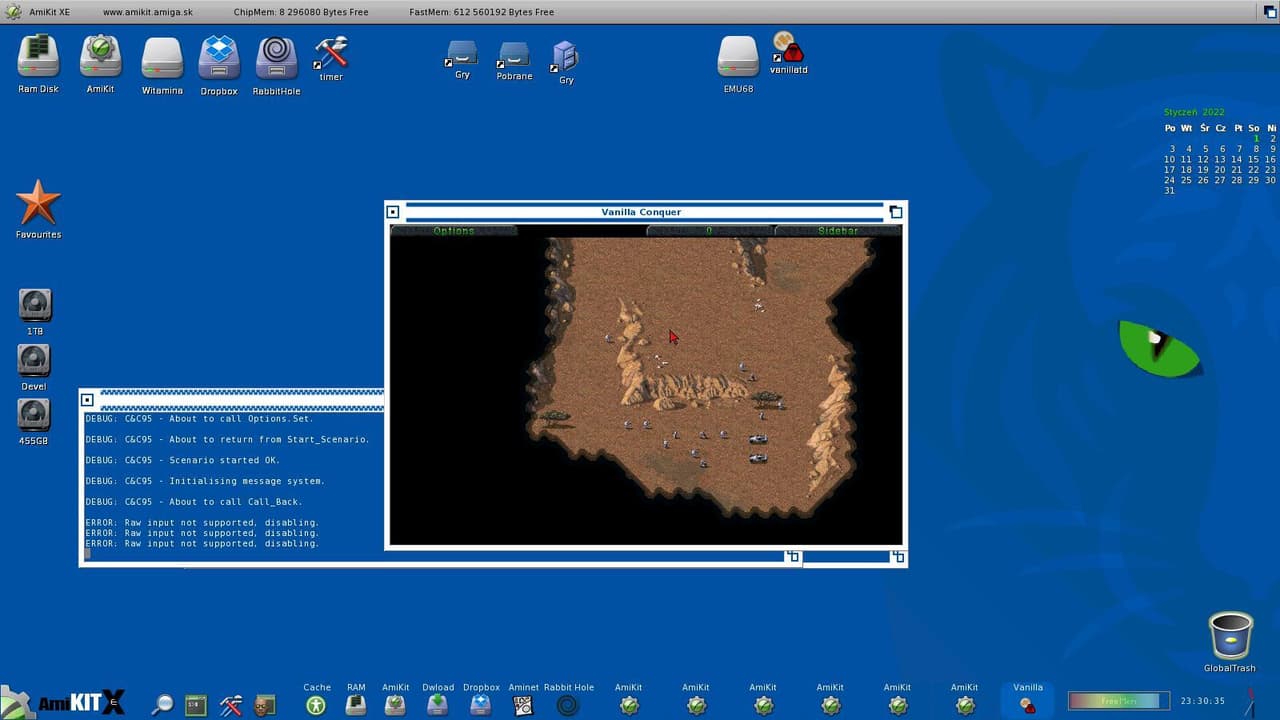This screenshot has width=1280, height=720.
Task: Open the RAM icon in the dock
Action: [x=356, y=705]
